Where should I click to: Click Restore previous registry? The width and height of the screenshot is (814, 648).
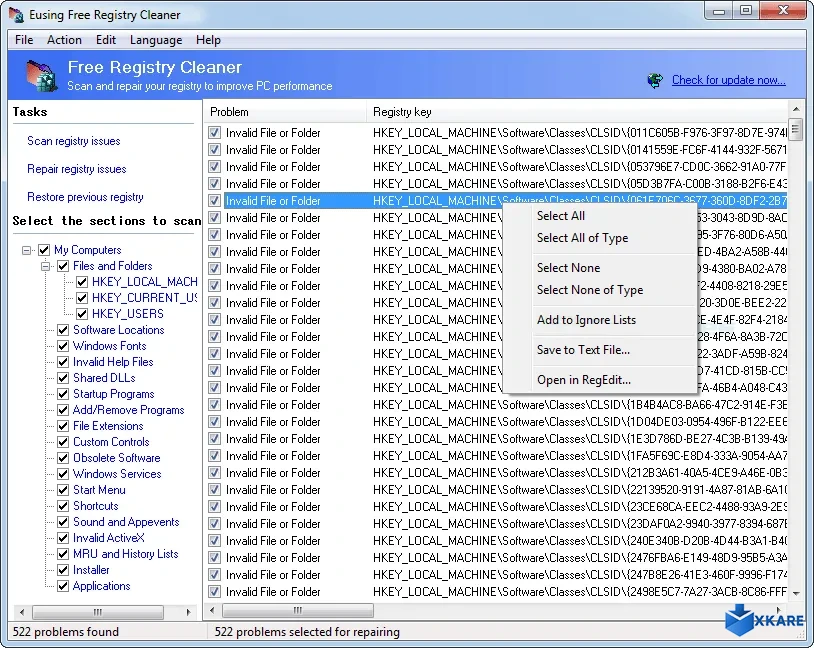[x=85, y=197]
